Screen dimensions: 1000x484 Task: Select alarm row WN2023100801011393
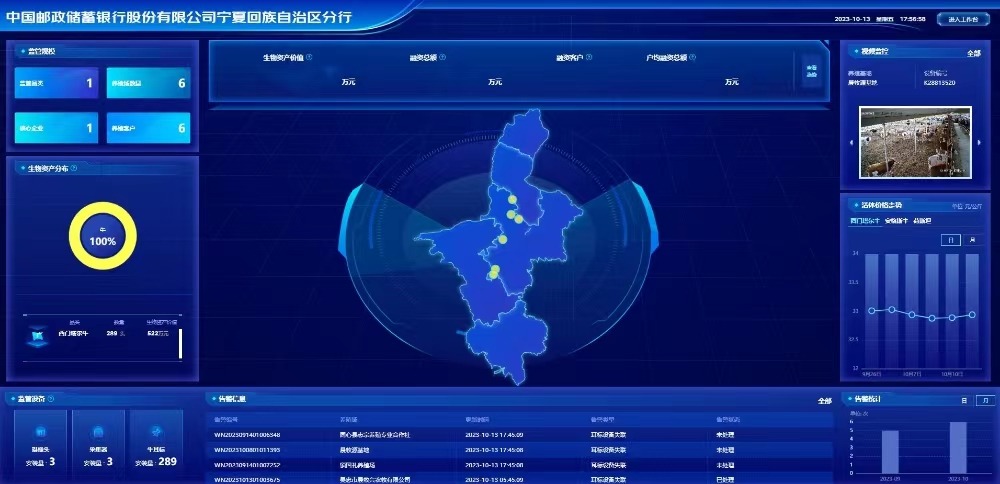pyautogui.click(x=520, y=450)
